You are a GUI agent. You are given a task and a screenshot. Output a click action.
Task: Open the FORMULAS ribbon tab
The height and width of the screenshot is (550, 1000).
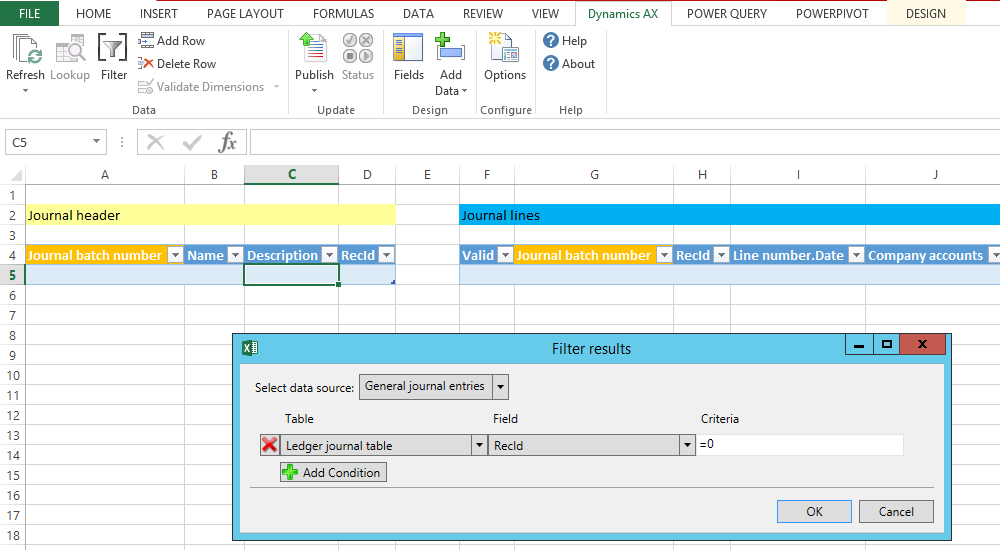(343, 14)
